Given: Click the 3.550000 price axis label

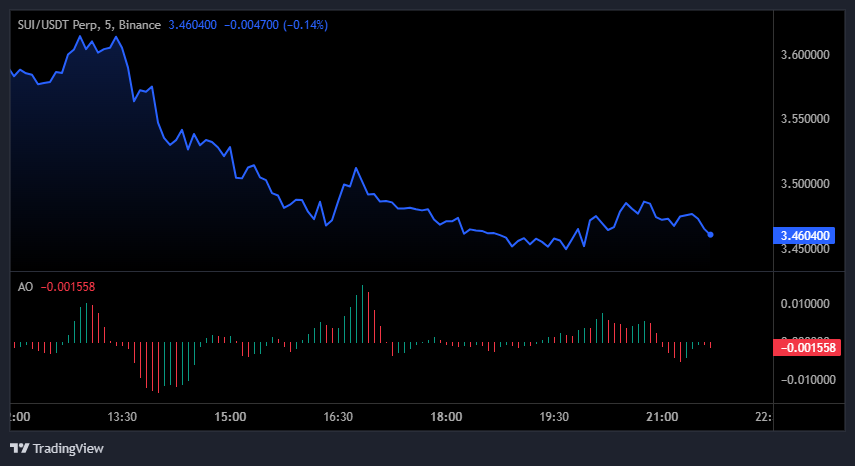Looking at the screenshot, I should 806,119.
